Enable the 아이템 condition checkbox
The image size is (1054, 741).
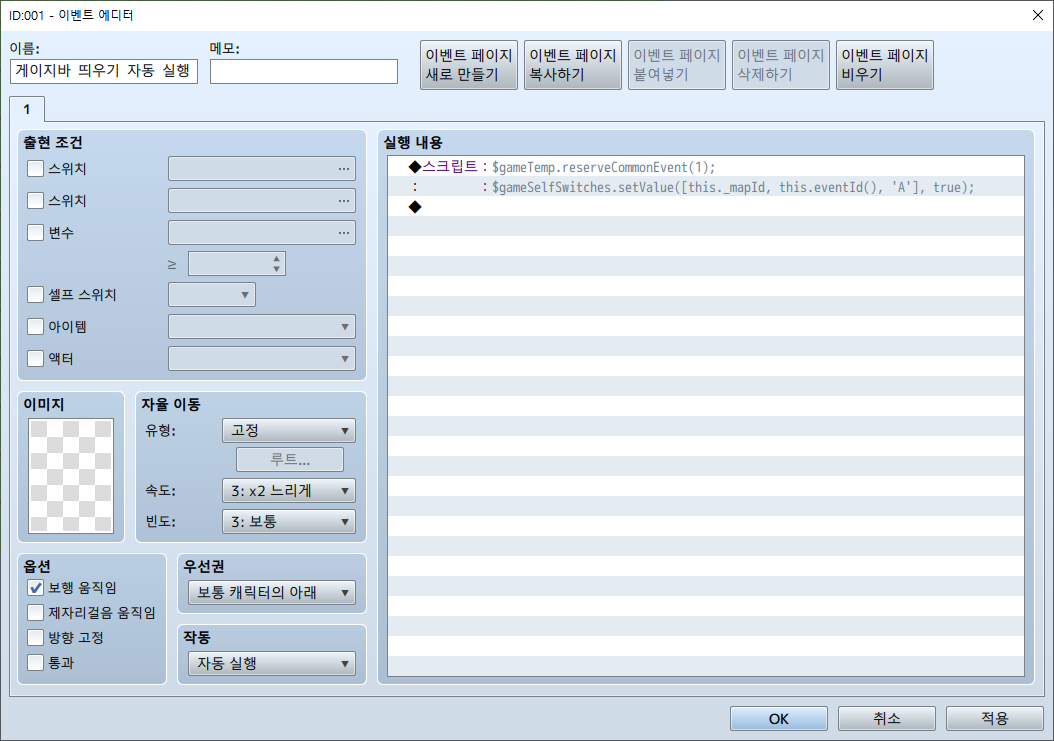pyautogui.click(x=36, y=327)
